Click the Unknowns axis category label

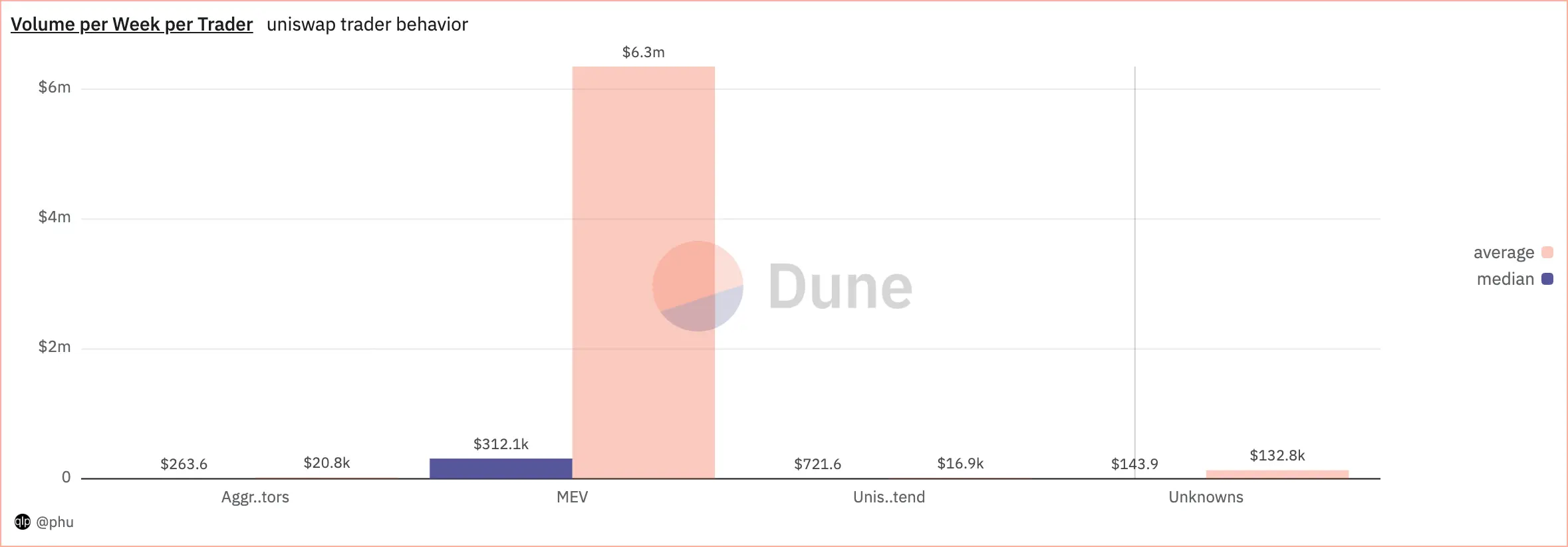pyautogui.click(x=1206, y=497)
